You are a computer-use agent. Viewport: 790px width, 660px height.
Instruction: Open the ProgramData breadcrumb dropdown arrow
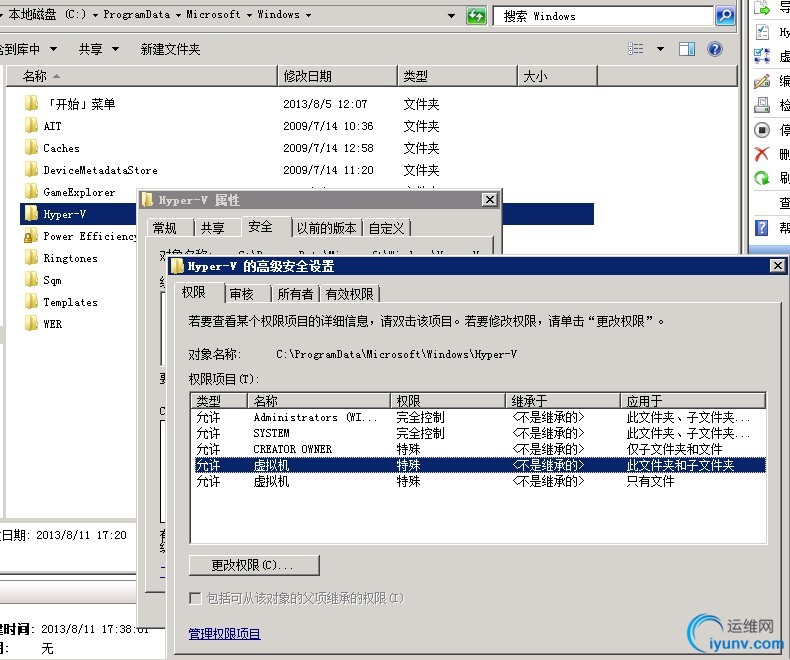pos(178,15)
